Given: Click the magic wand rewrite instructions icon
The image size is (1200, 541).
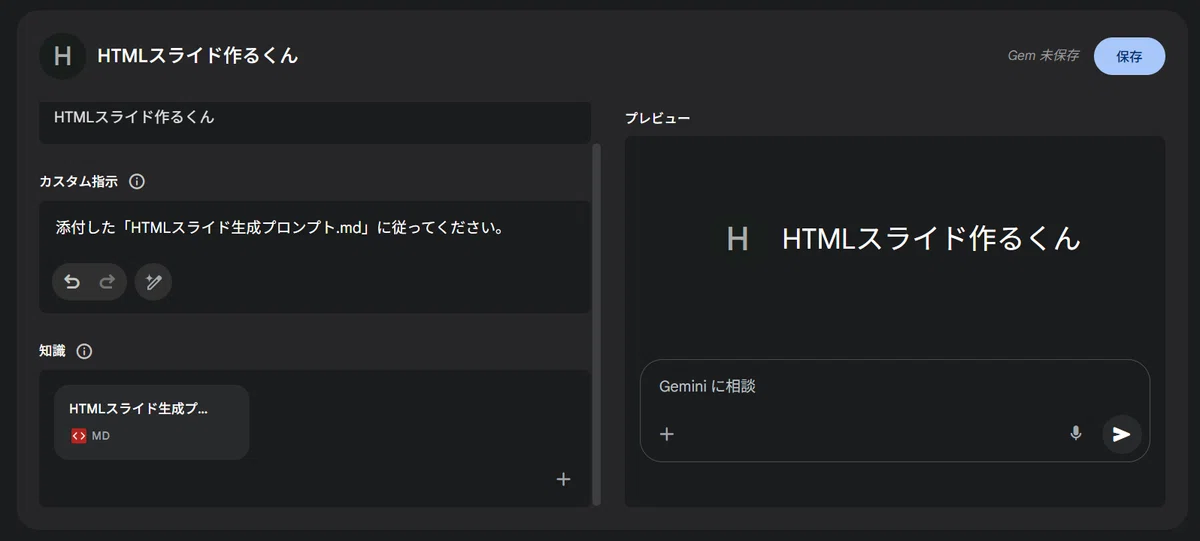Looking at the screenshot, I should click(x=153, y=283).
